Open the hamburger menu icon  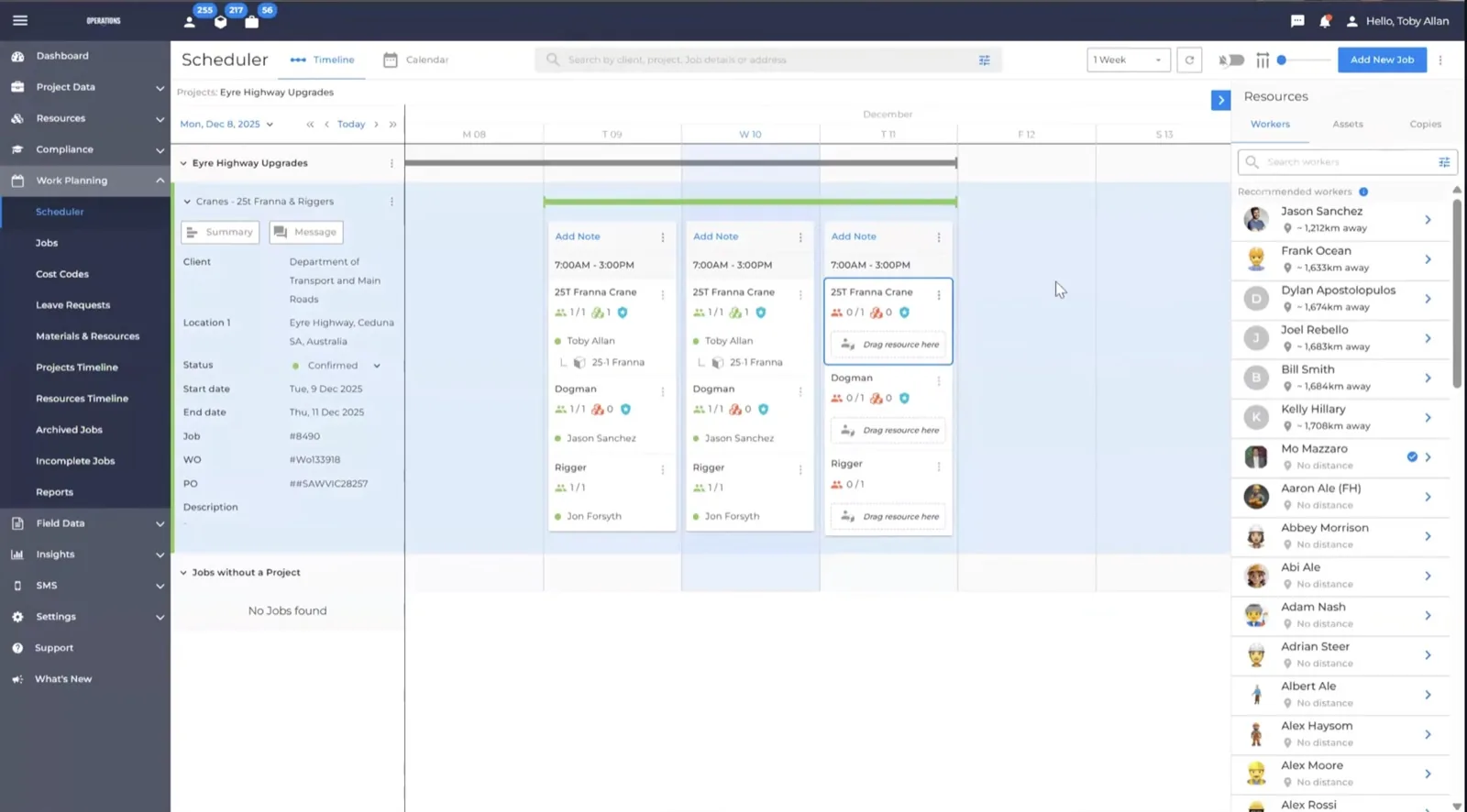(x=20, y=20)
